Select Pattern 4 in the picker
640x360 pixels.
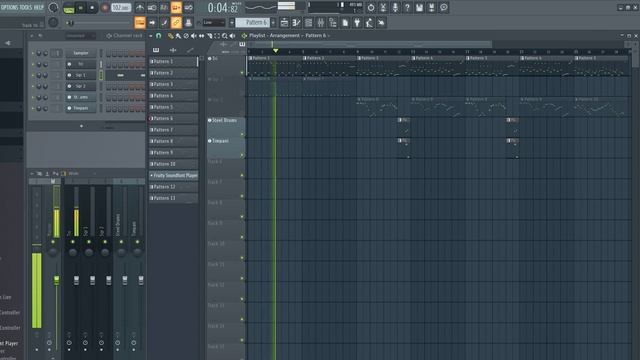[173, 96]
